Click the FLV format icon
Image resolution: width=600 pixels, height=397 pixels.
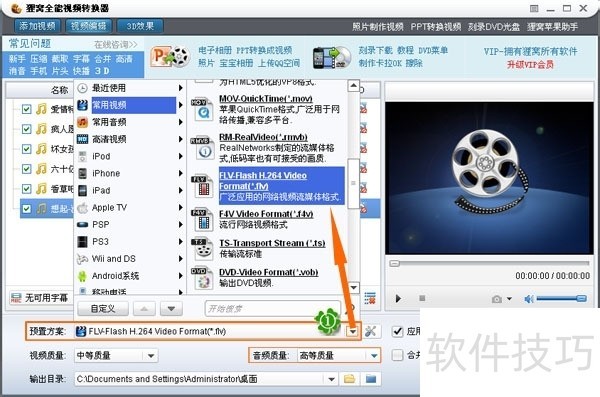[202, 186]
